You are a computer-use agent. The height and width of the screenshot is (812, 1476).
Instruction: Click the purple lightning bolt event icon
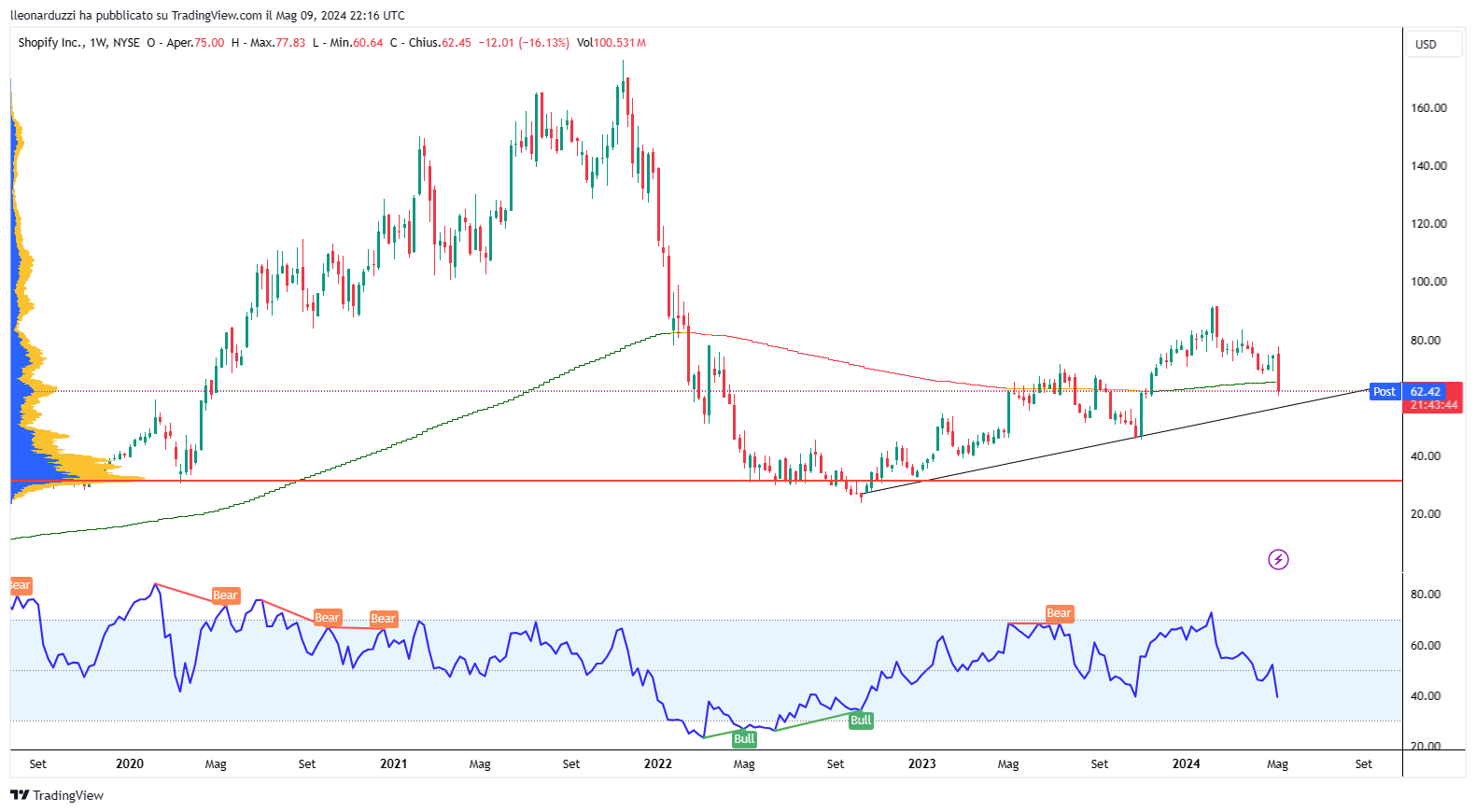1278,559
